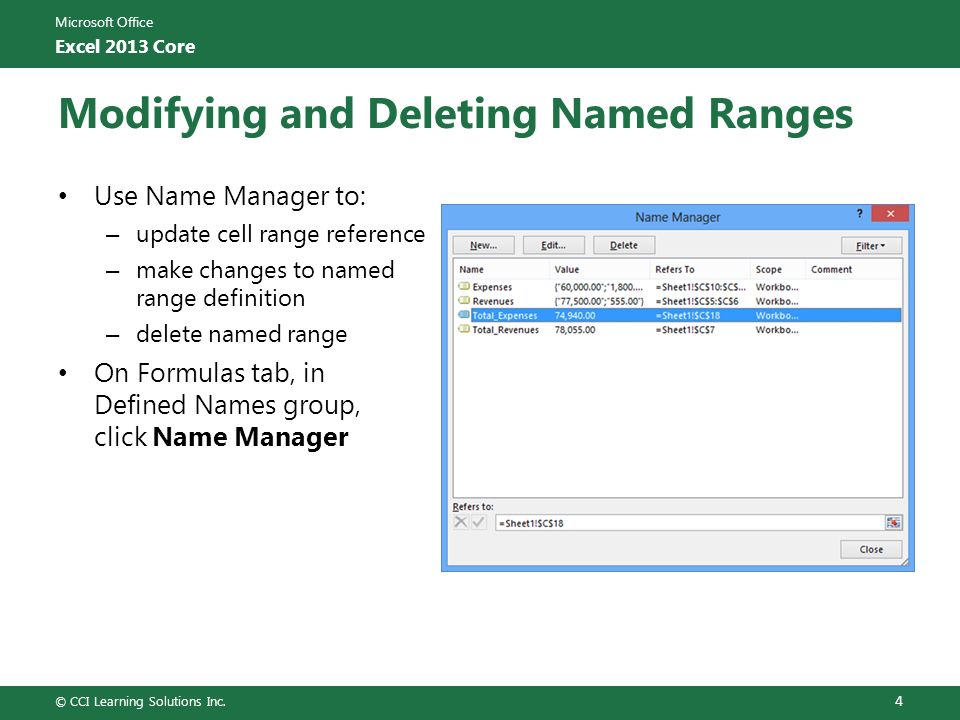Select the Expenses named range row
This screenshot has height=720, width=960.
(678, 287)
